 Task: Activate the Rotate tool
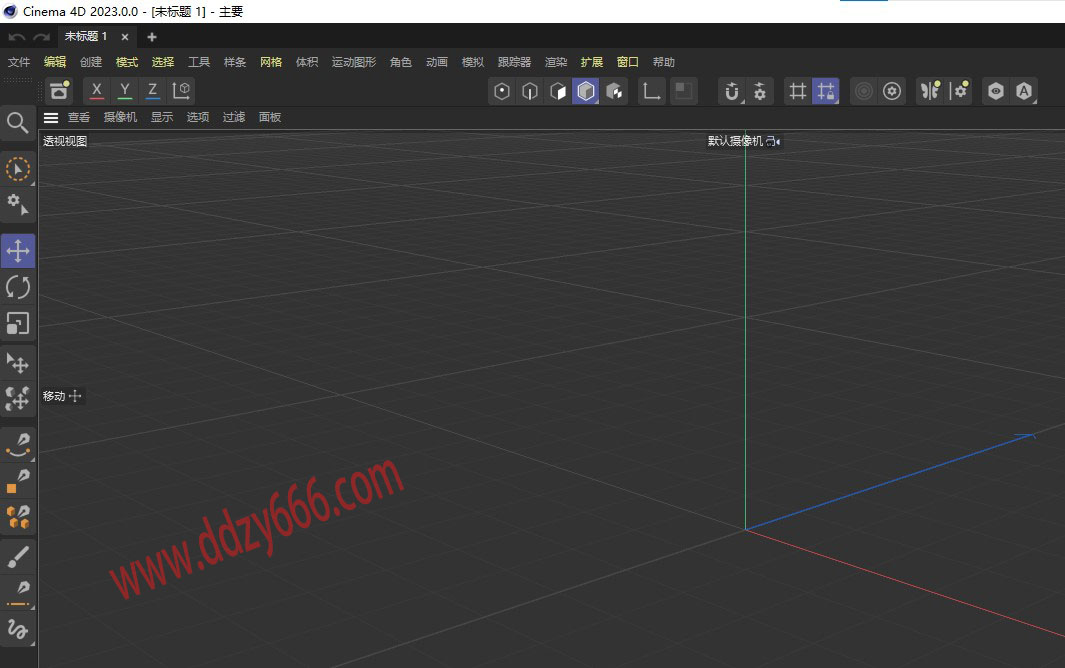click(x=18, y=287)
